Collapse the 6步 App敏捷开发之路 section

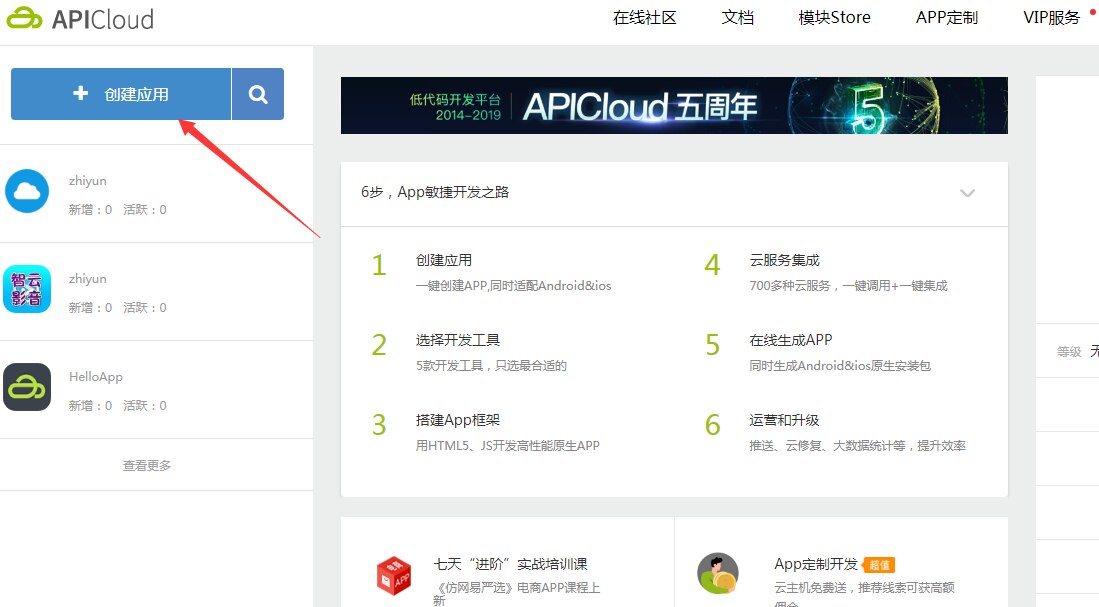(967, 194)
